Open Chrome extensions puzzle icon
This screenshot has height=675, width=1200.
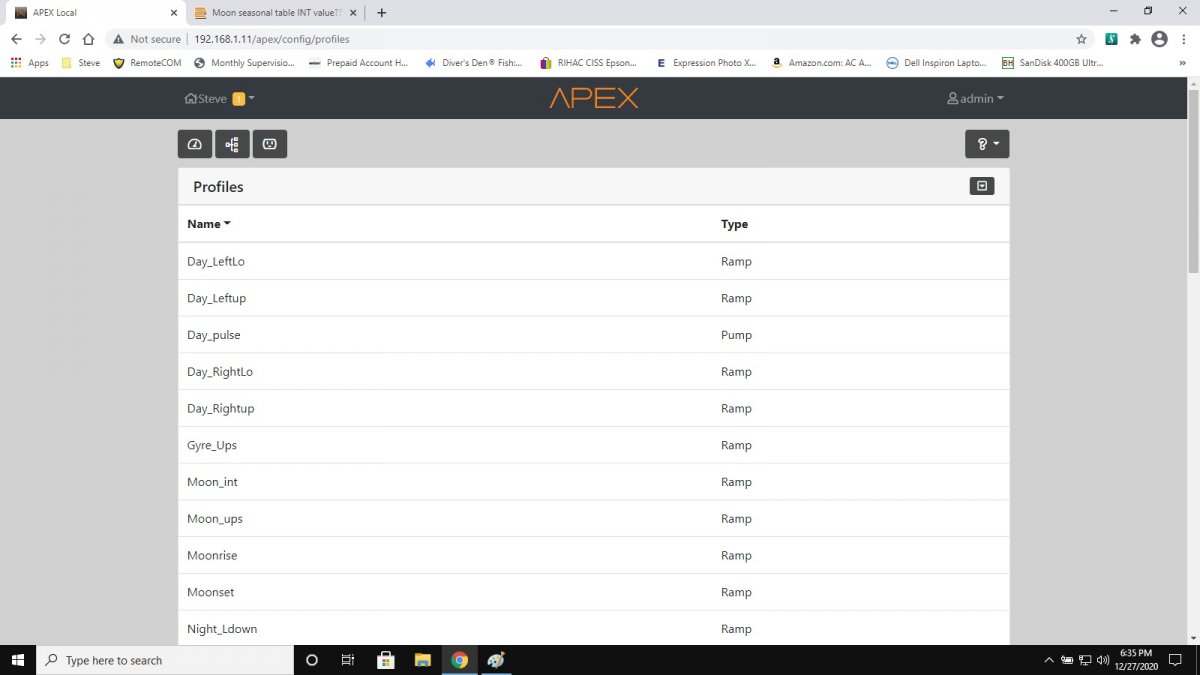click(x=1135, y=39)
